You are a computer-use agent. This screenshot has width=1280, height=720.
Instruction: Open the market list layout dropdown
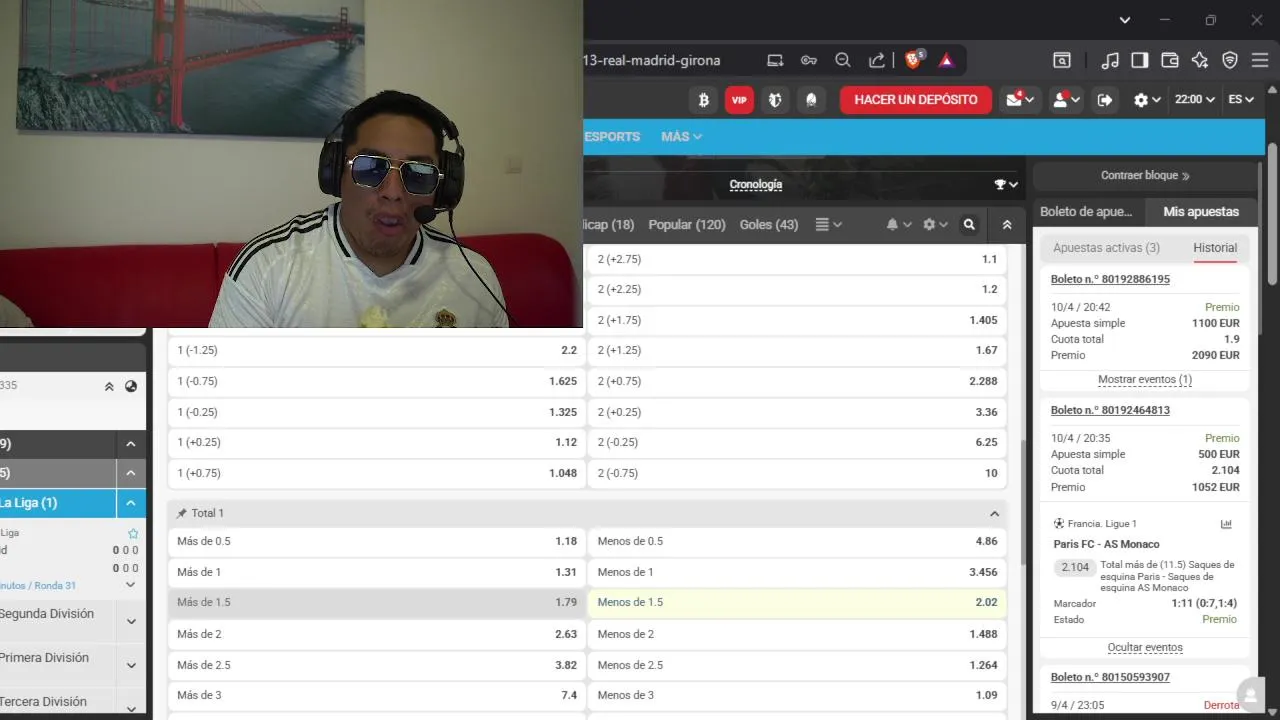(x=829, y=225)
